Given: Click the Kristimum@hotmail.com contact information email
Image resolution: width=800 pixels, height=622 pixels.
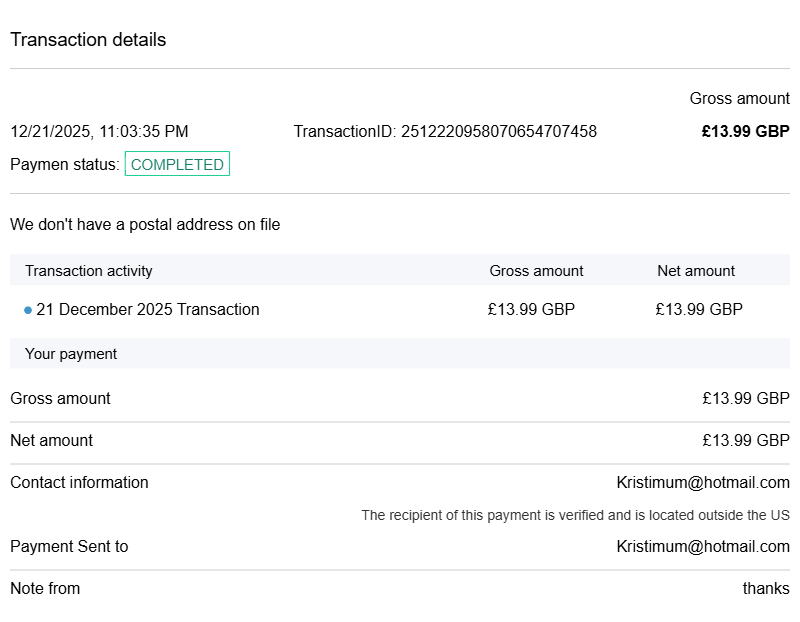Looking at the screenshot, I should [x=703, y=483].
